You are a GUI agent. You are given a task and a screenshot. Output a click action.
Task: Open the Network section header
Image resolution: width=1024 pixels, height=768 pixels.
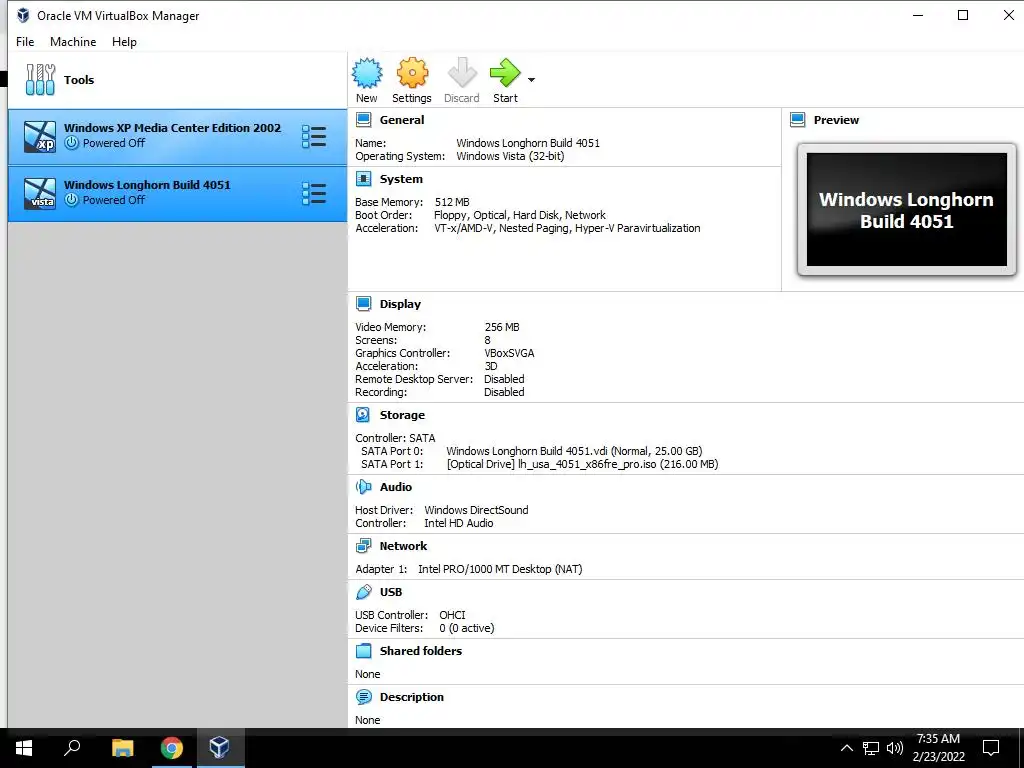pos(403,546)
